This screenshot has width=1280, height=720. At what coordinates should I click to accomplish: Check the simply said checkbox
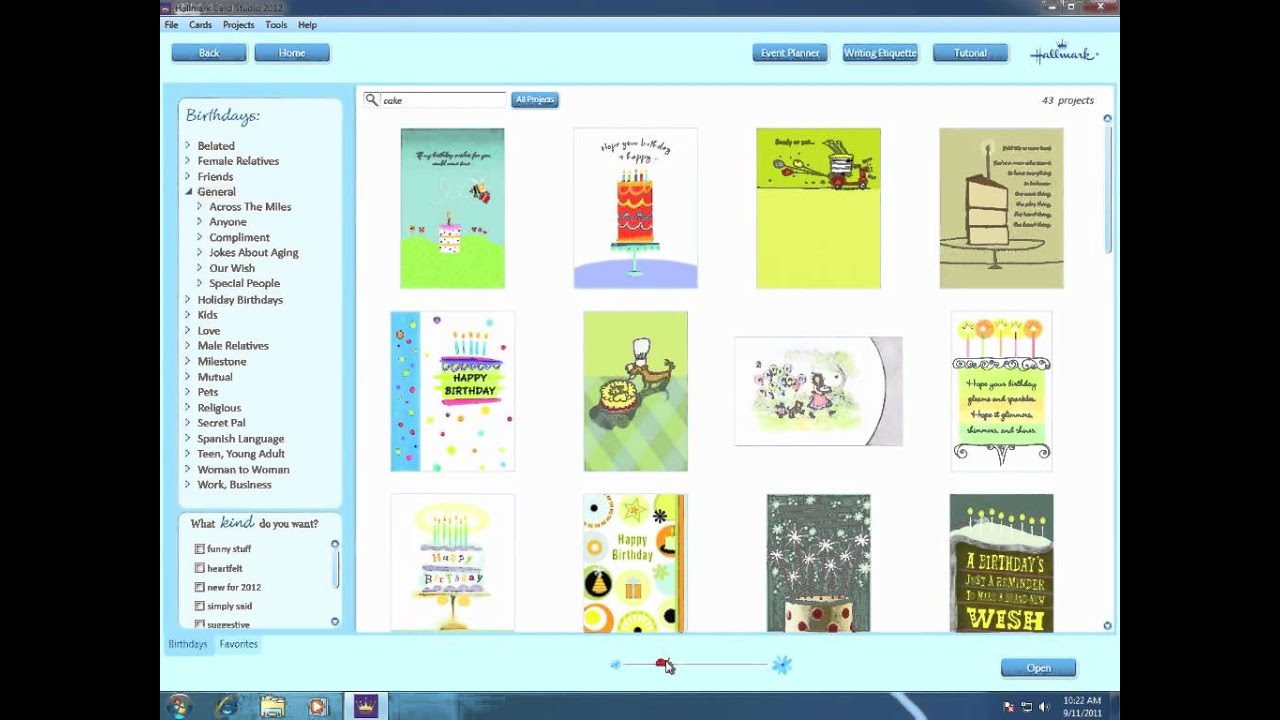[199, 606]
